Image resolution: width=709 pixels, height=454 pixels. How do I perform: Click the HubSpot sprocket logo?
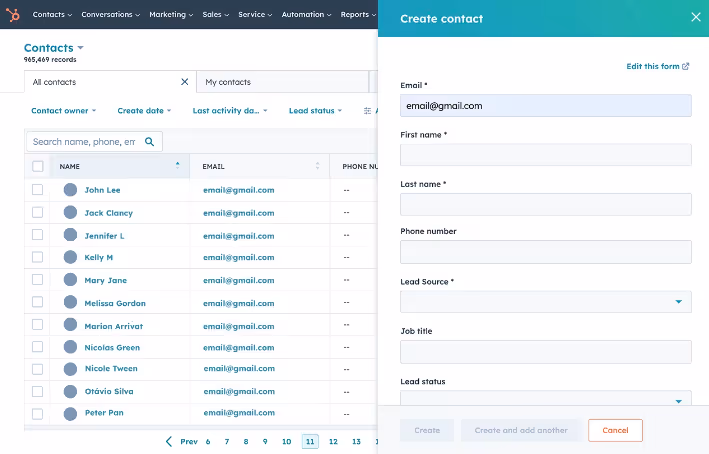coord(13,15)
